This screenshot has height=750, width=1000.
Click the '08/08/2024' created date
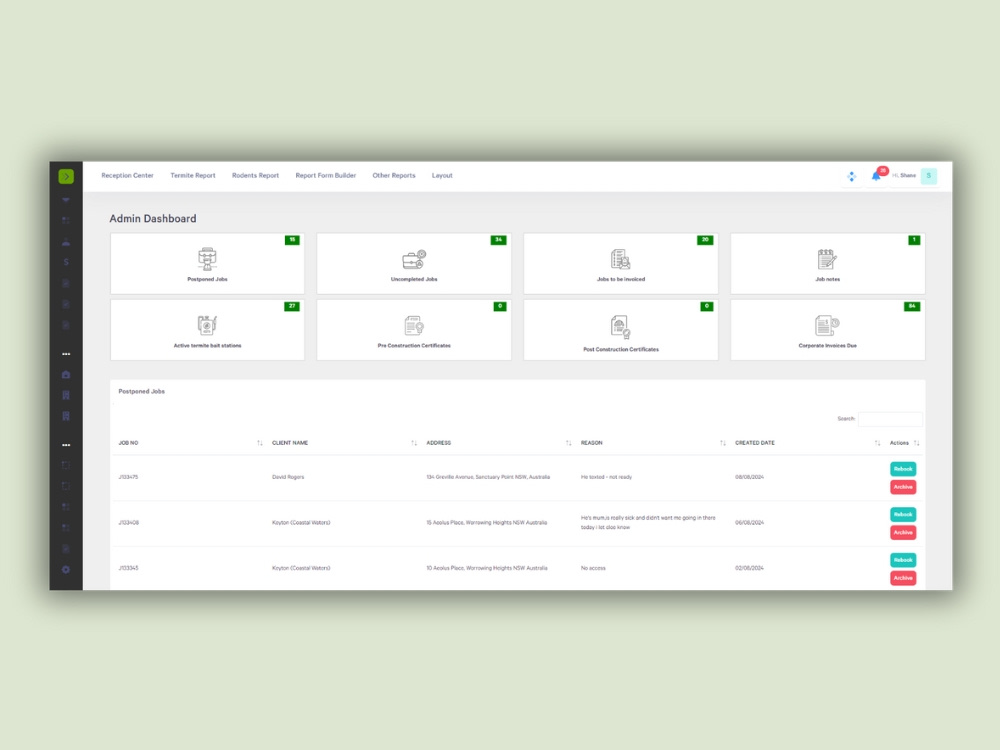click(749, 477)
